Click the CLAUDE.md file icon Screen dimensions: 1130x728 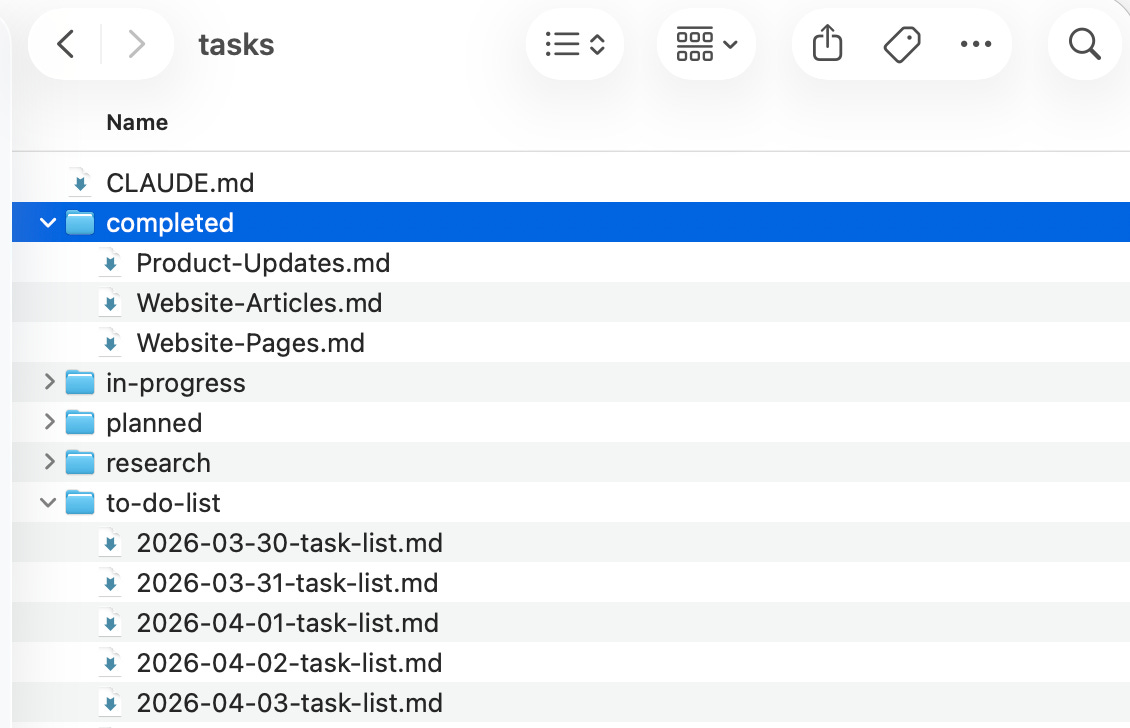click(x=81, y=182)
